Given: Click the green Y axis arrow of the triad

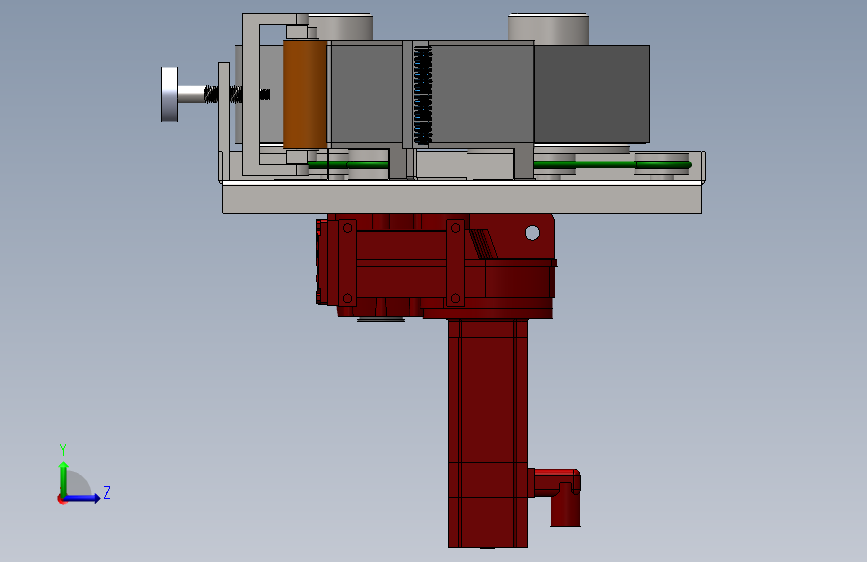Looking at the screenshot, I should click(x=64, y=478).
